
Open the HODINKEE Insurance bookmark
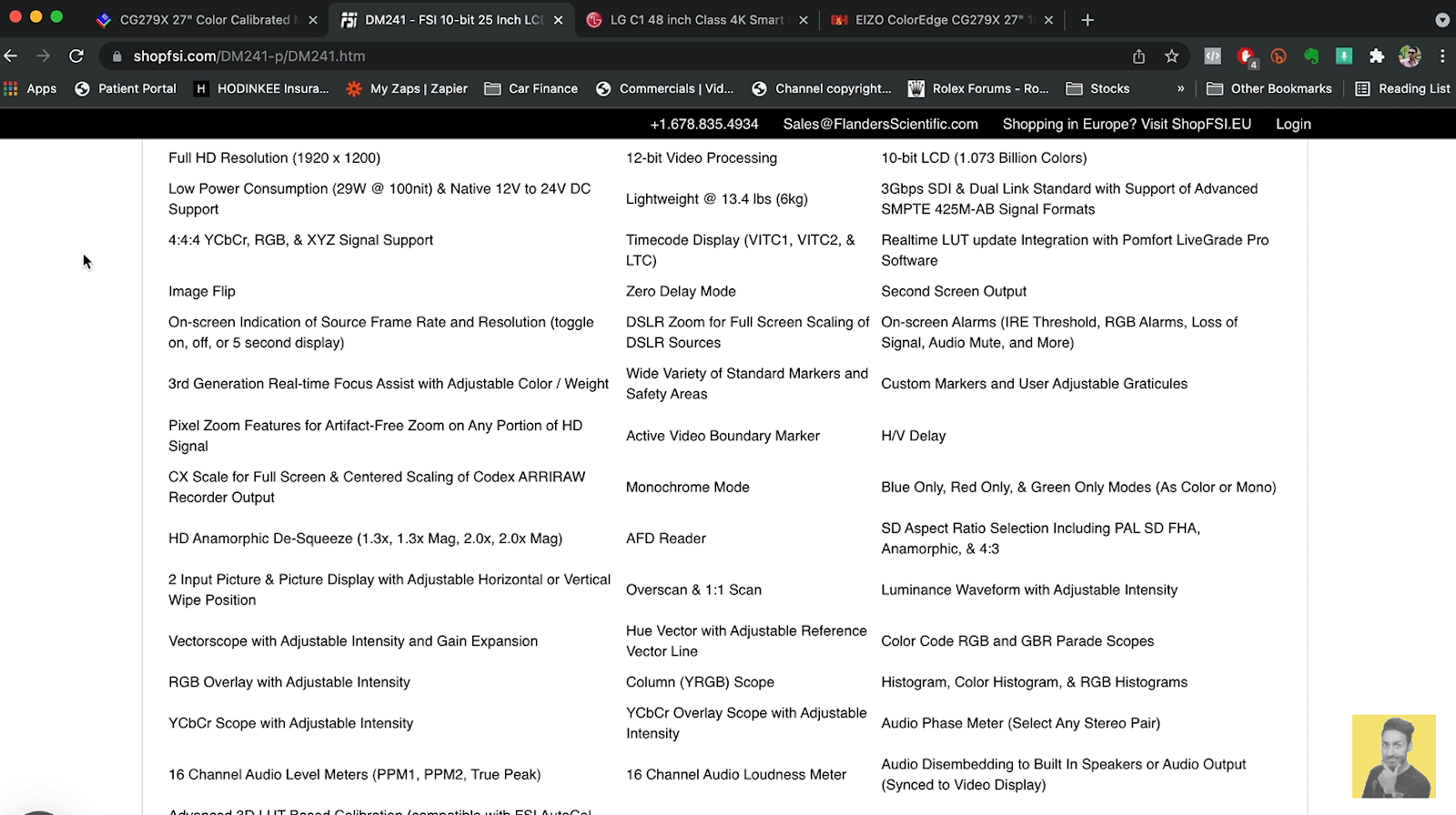click(261, 88)
